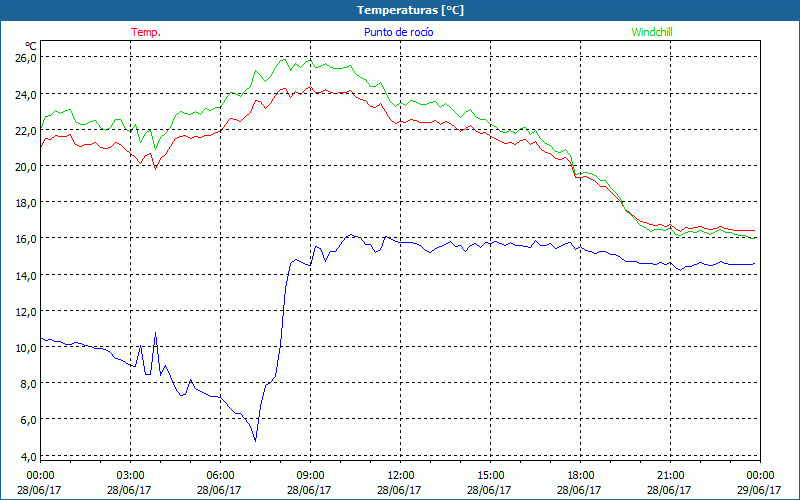Click the '14,0' y-axis value
Screen dimensions: 800x500
(x=26, y=276)
